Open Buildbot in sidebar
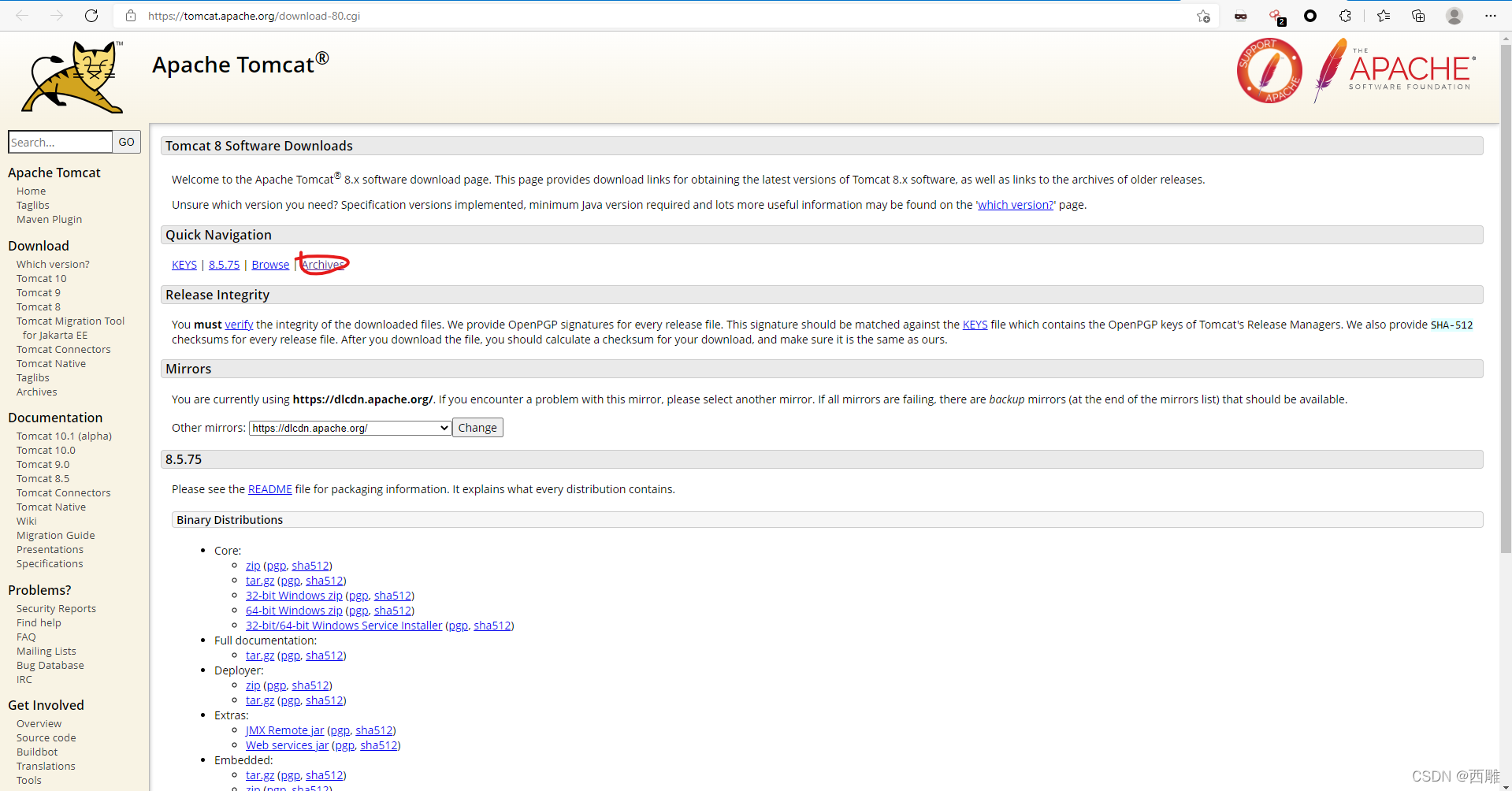 (37, 752)
